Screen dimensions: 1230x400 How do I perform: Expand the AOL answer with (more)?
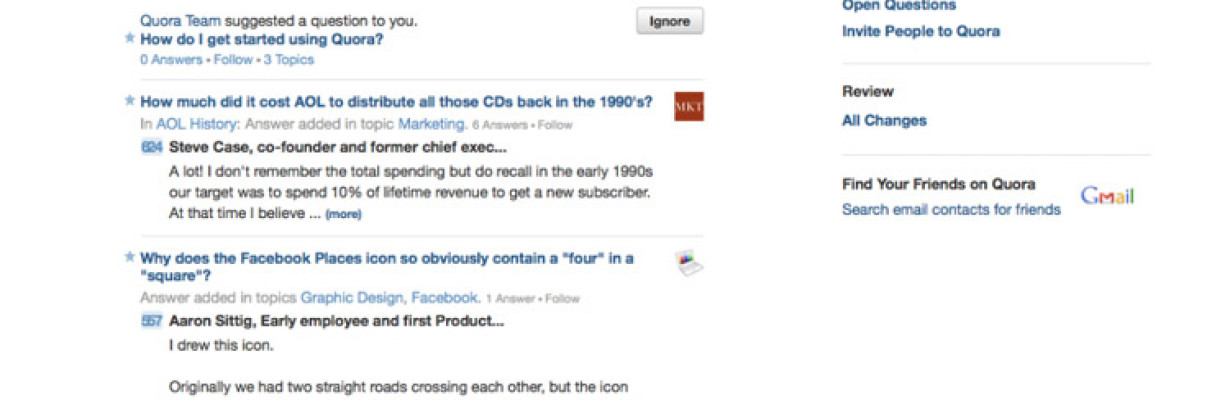point(342,214)
